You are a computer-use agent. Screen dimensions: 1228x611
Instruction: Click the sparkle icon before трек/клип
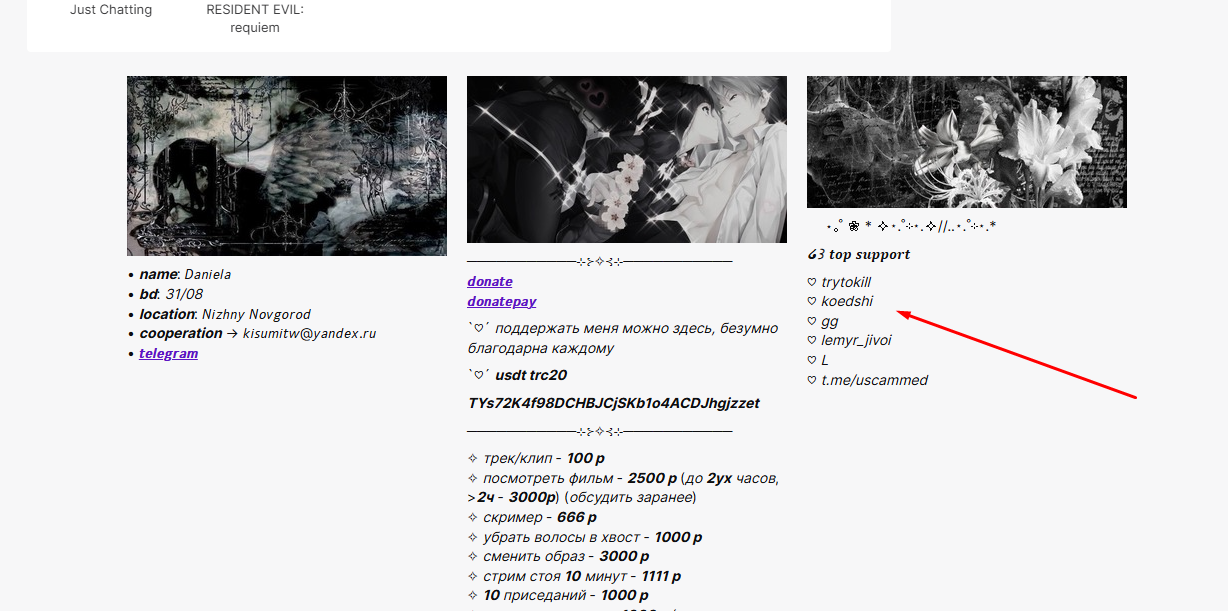tap(473, 458)
